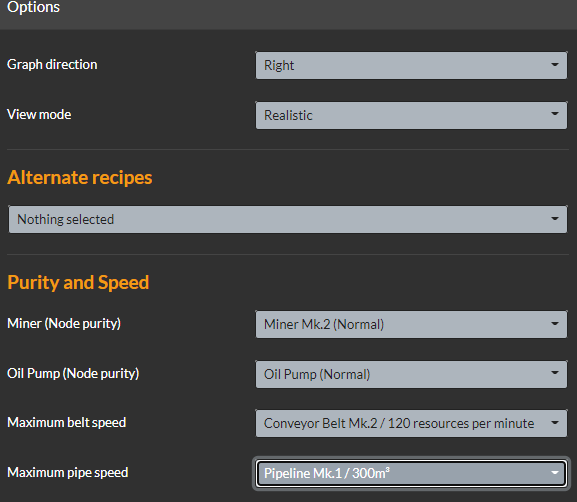Open the Pipeline Mk.1 / 300m³ dropdown
Viewport: 577px width, 502px height.
[411, 473]
